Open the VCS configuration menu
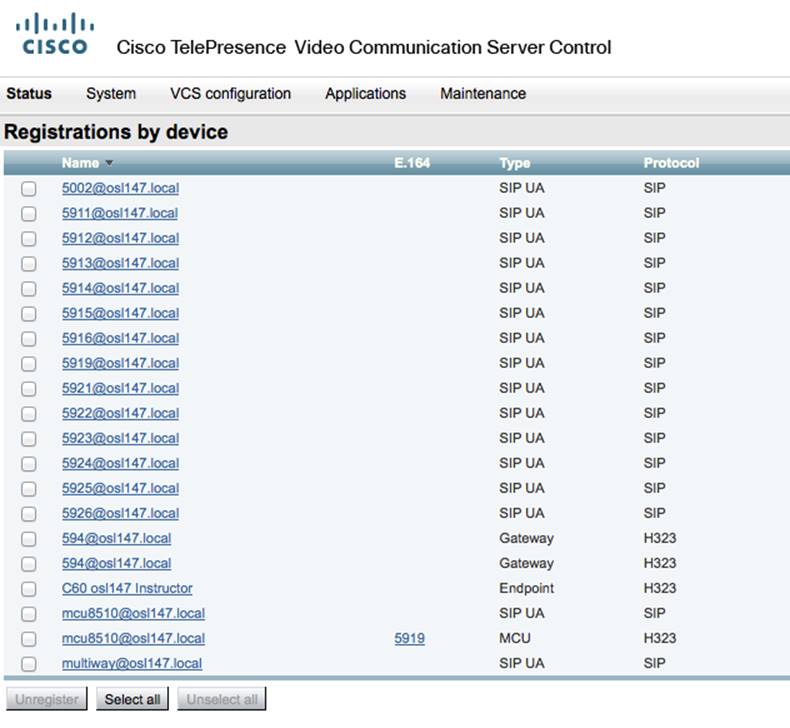The width and height of the screenshot is (790, 728). 230,94
